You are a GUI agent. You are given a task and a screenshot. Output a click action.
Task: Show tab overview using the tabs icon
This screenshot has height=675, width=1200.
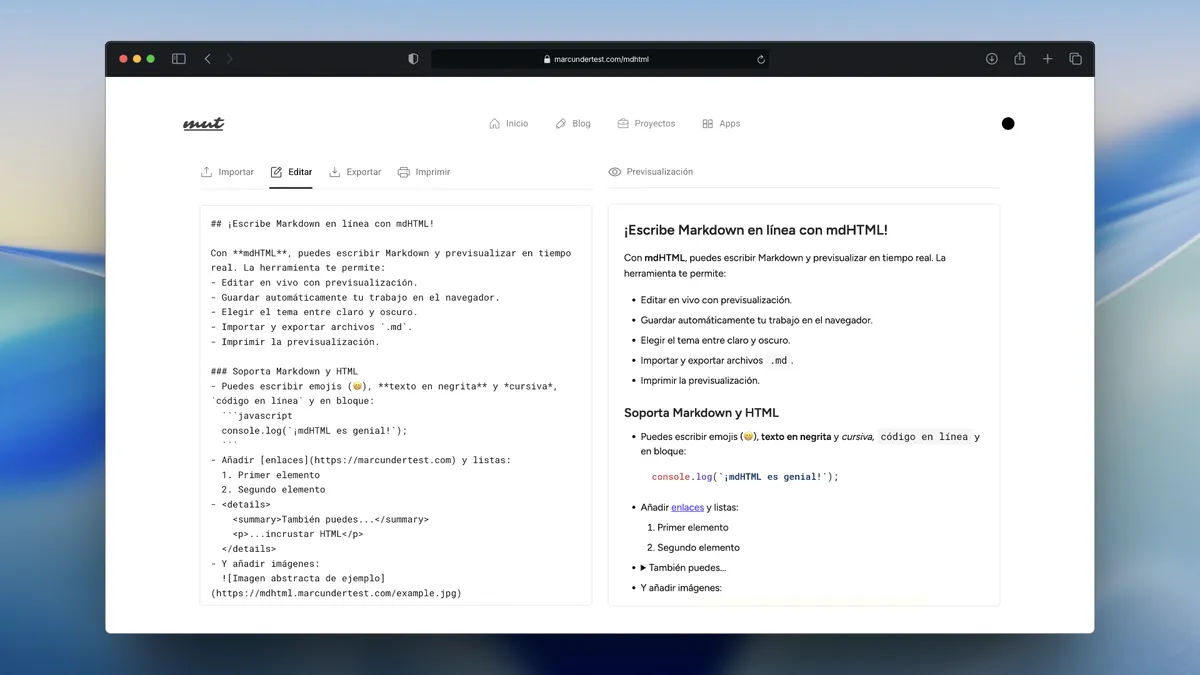point(1075,58)
